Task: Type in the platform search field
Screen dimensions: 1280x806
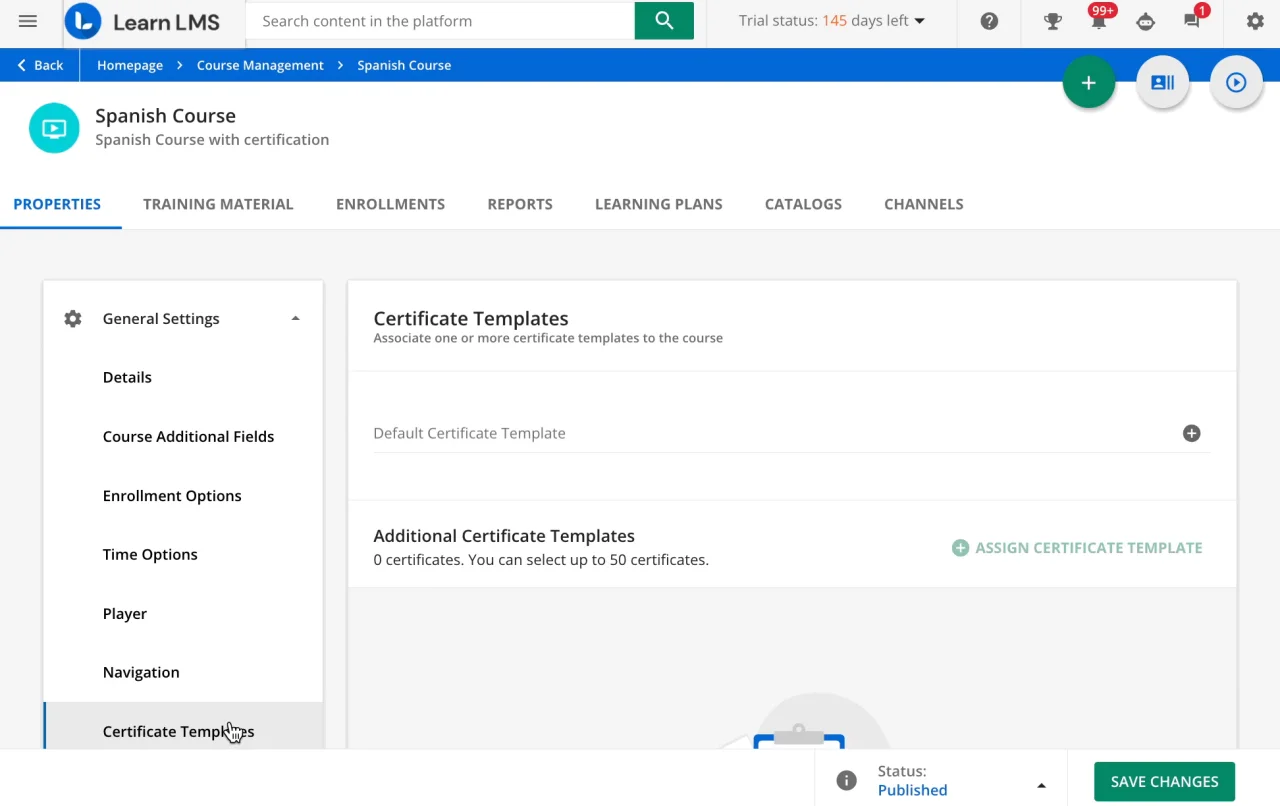Action: click(440, 21)
